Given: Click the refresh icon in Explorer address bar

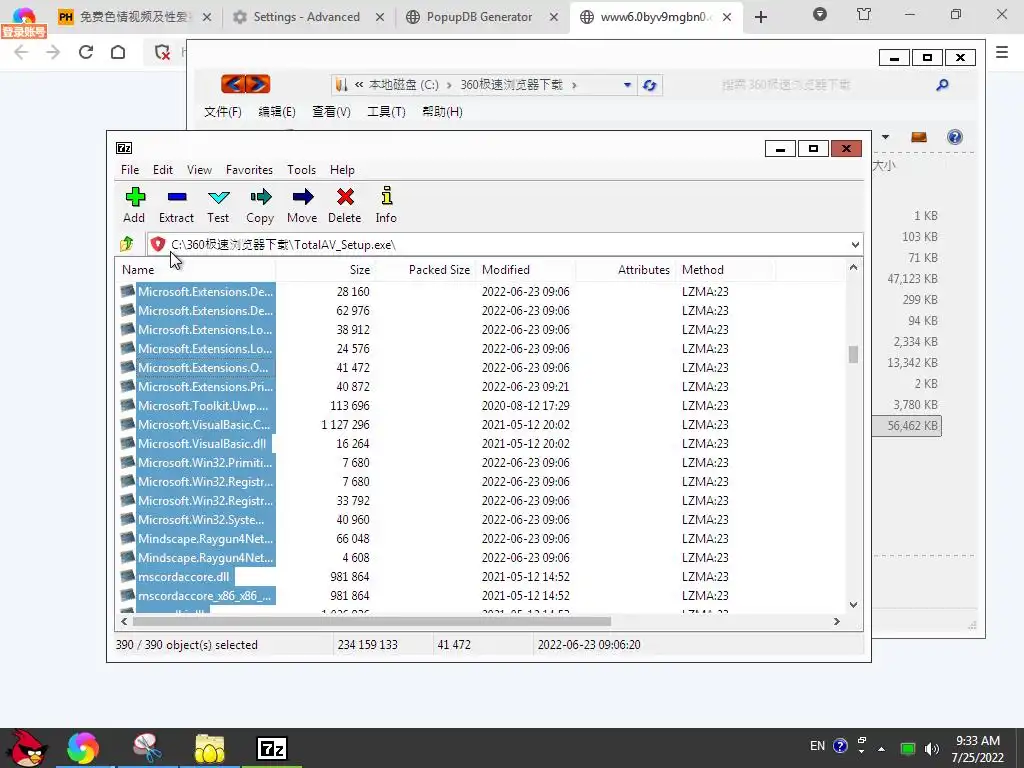Looking at the screenshot, I should [649, 85].
